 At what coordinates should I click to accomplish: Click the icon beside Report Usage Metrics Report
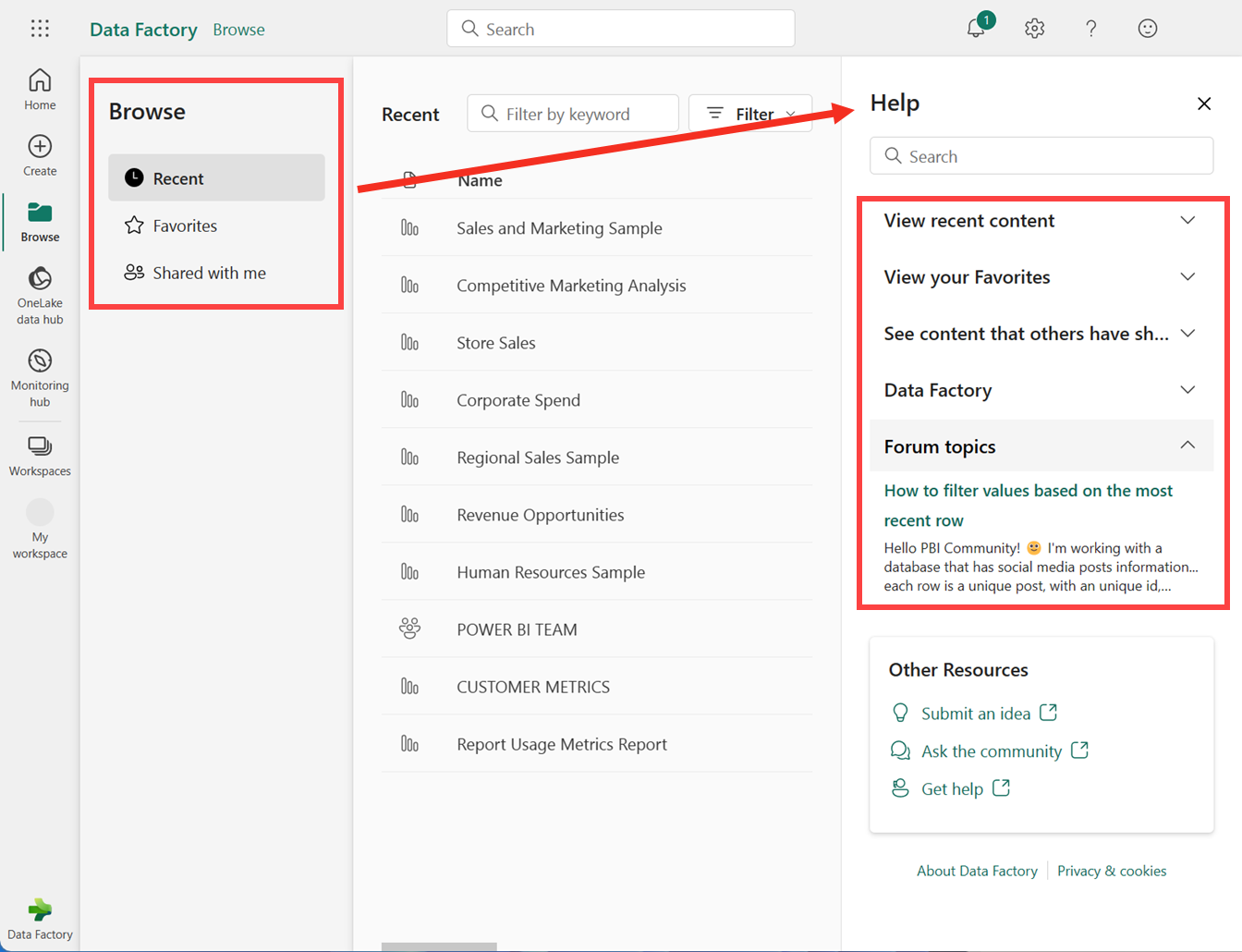click(x=409, y=744)
